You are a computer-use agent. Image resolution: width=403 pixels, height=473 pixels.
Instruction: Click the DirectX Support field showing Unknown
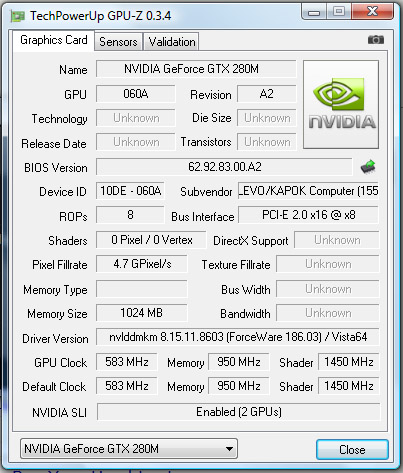tap(337, 240)
